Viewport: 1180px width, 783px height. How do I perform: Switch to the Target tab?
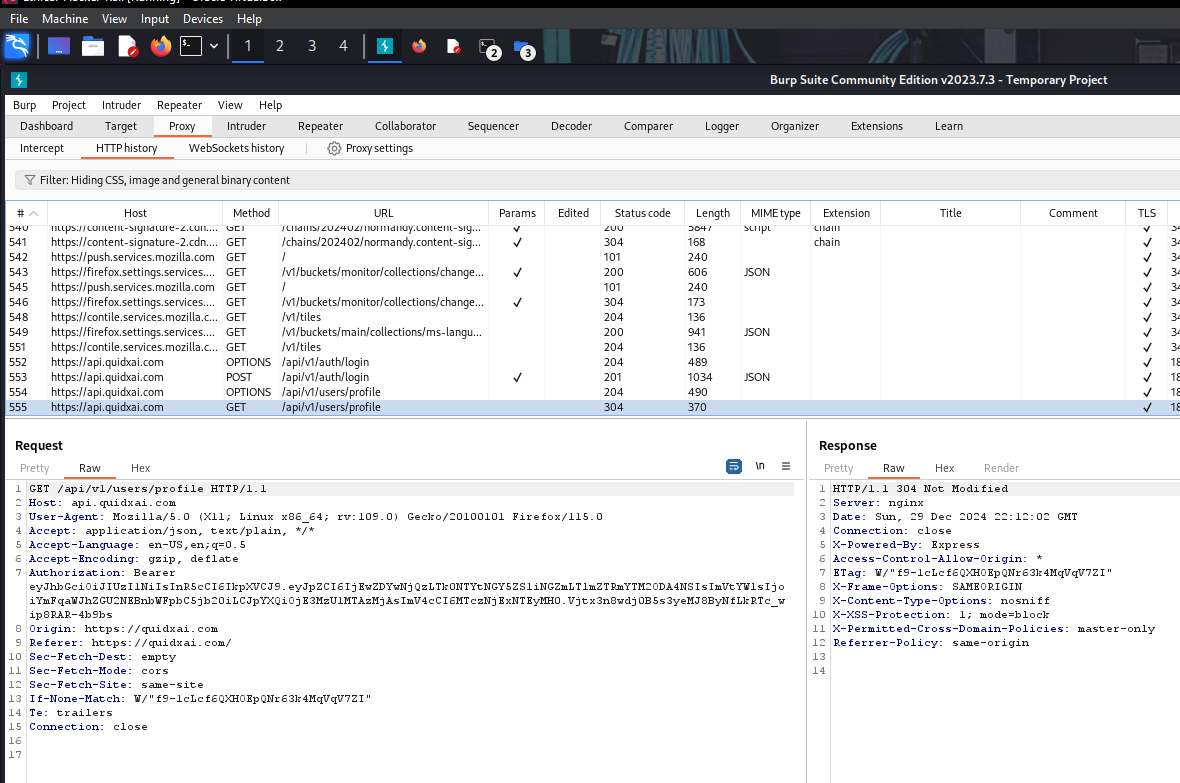pyautogui.click(x=120, y=126)
